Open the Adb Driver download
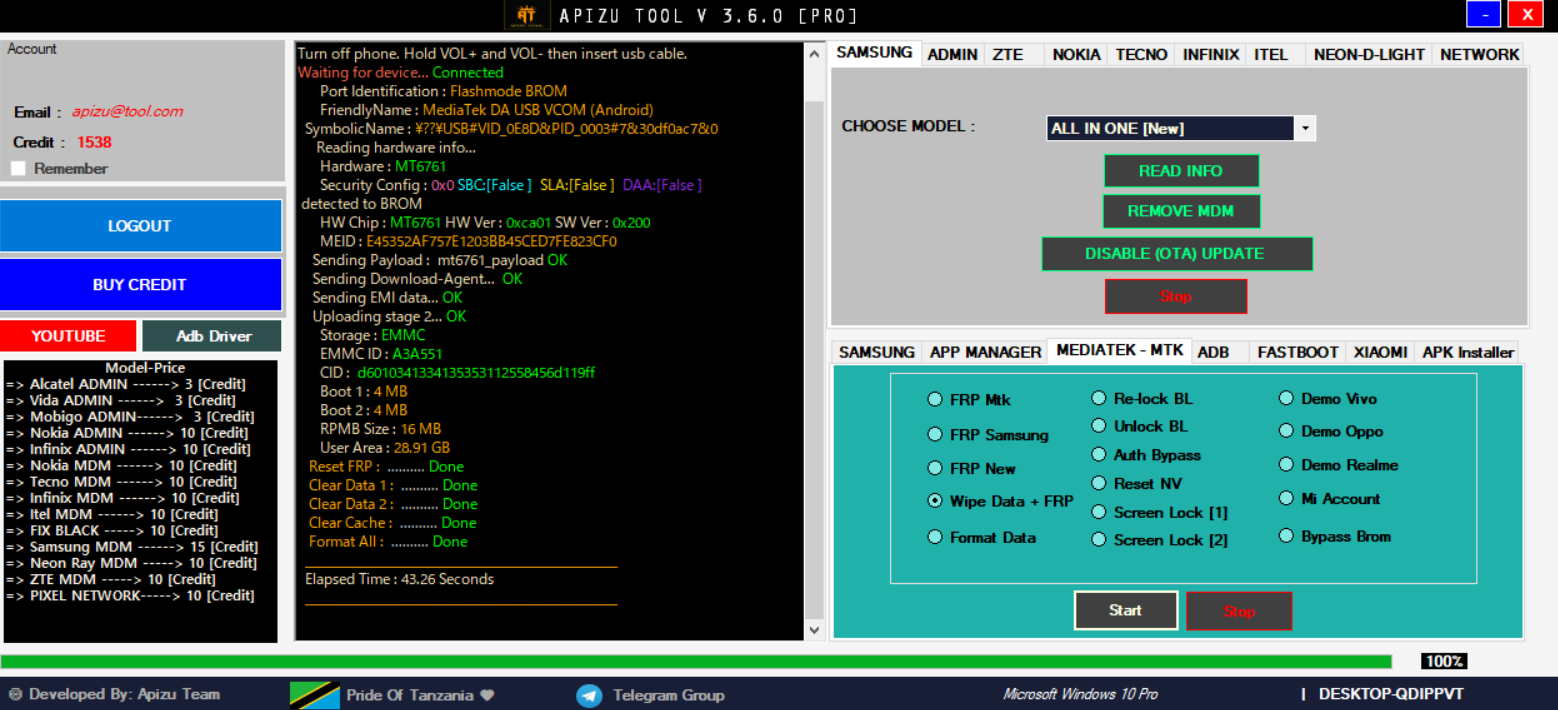This screenshot has height=710, width=1558. tap(212, 336)
